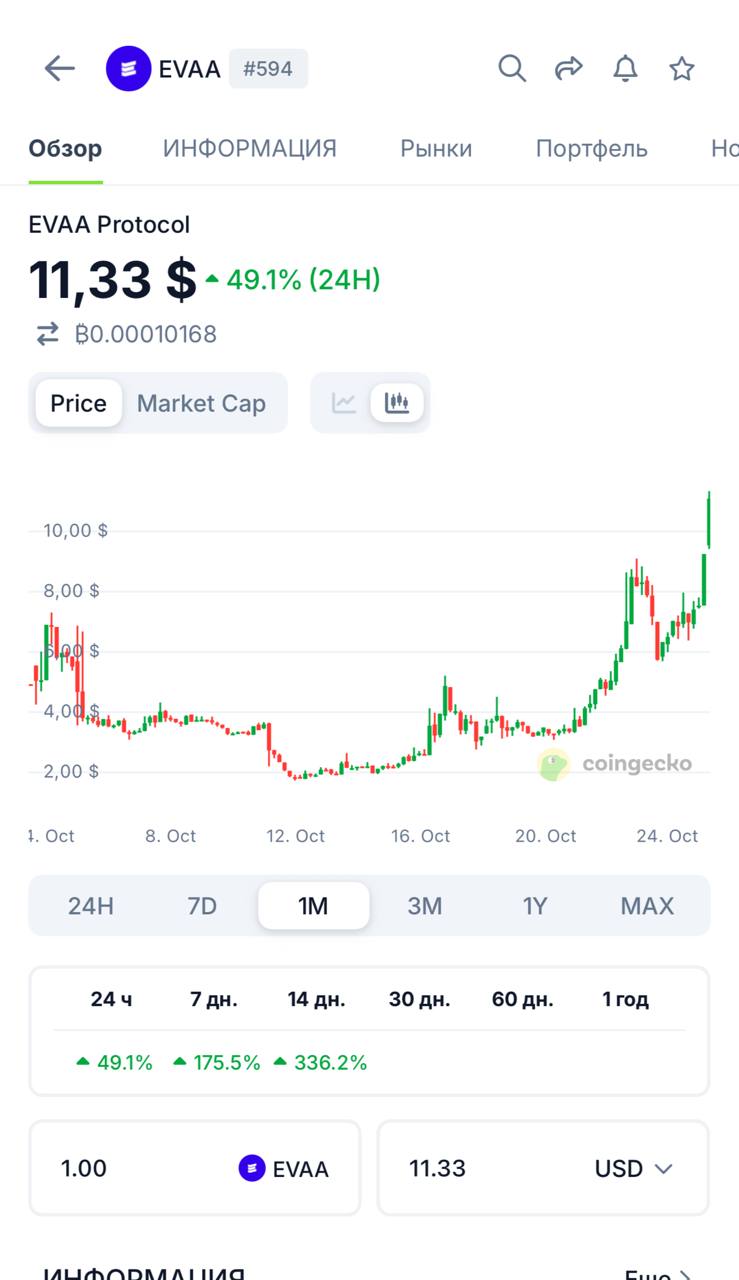Image resolution: width=739 pixels, height=1280 pixels.
Task: Choose the 3M chart range
Action: click(x=424, y=906)
